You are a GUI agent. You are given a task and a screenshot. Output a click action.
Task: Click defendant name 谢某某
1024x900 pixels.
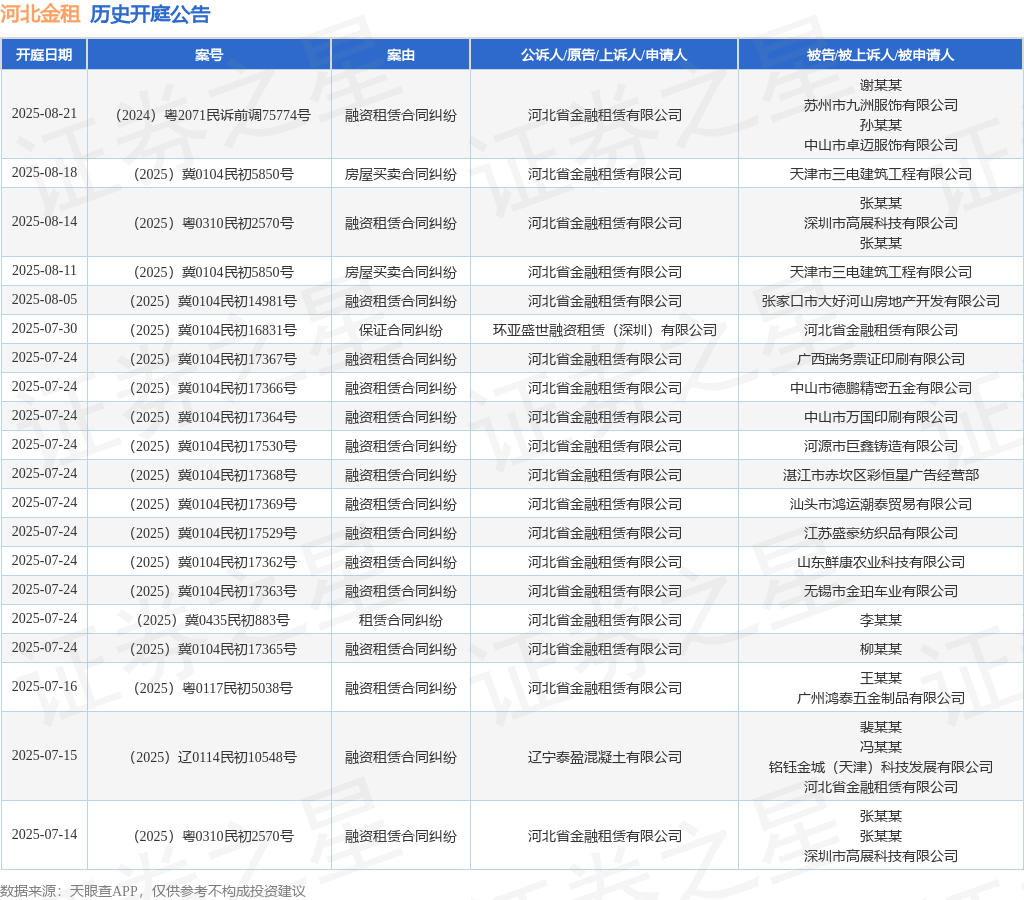[880, 86]
